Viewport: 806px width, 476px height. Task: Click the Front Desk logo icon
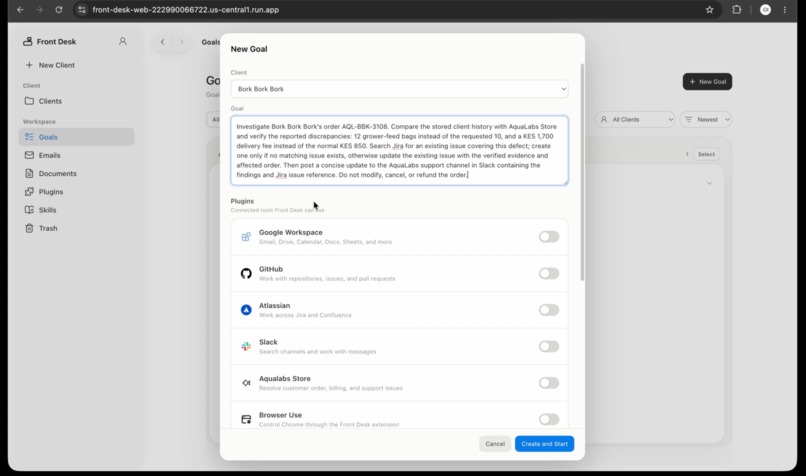(28, 41)
